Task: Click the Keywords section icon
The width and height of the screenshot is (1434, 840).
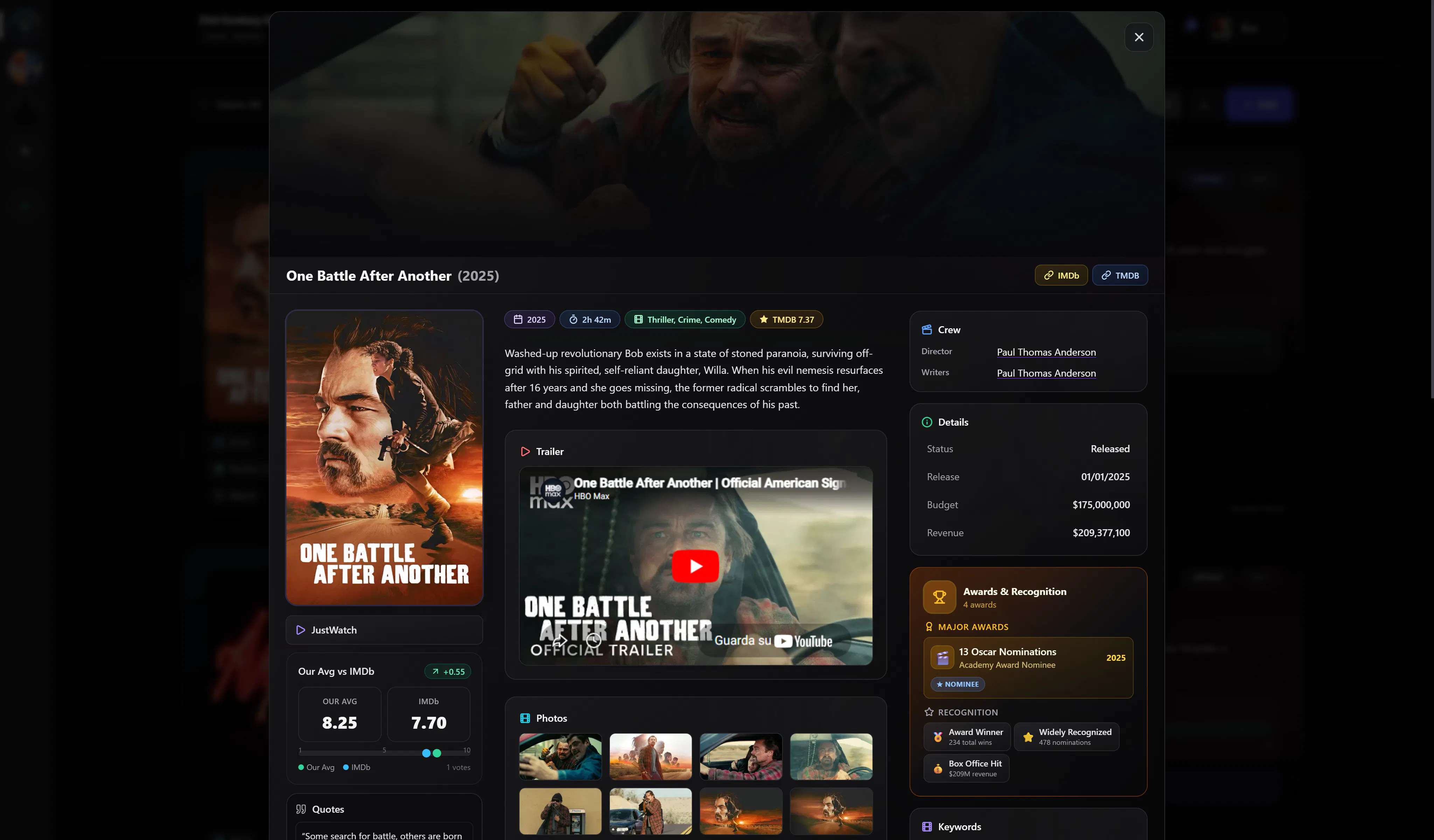Action: [927, 827]
